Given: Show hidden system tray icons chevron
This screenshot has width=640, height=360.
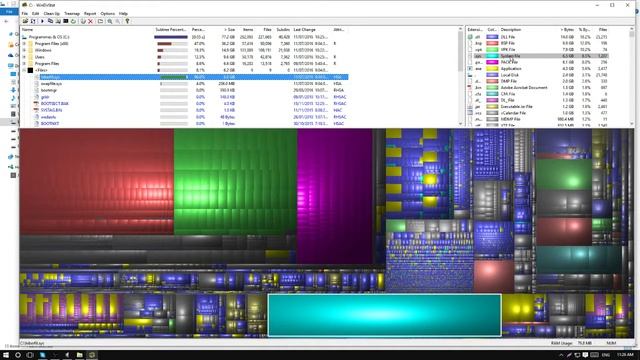Looking at the screenshot, I should tap(561, 355).
